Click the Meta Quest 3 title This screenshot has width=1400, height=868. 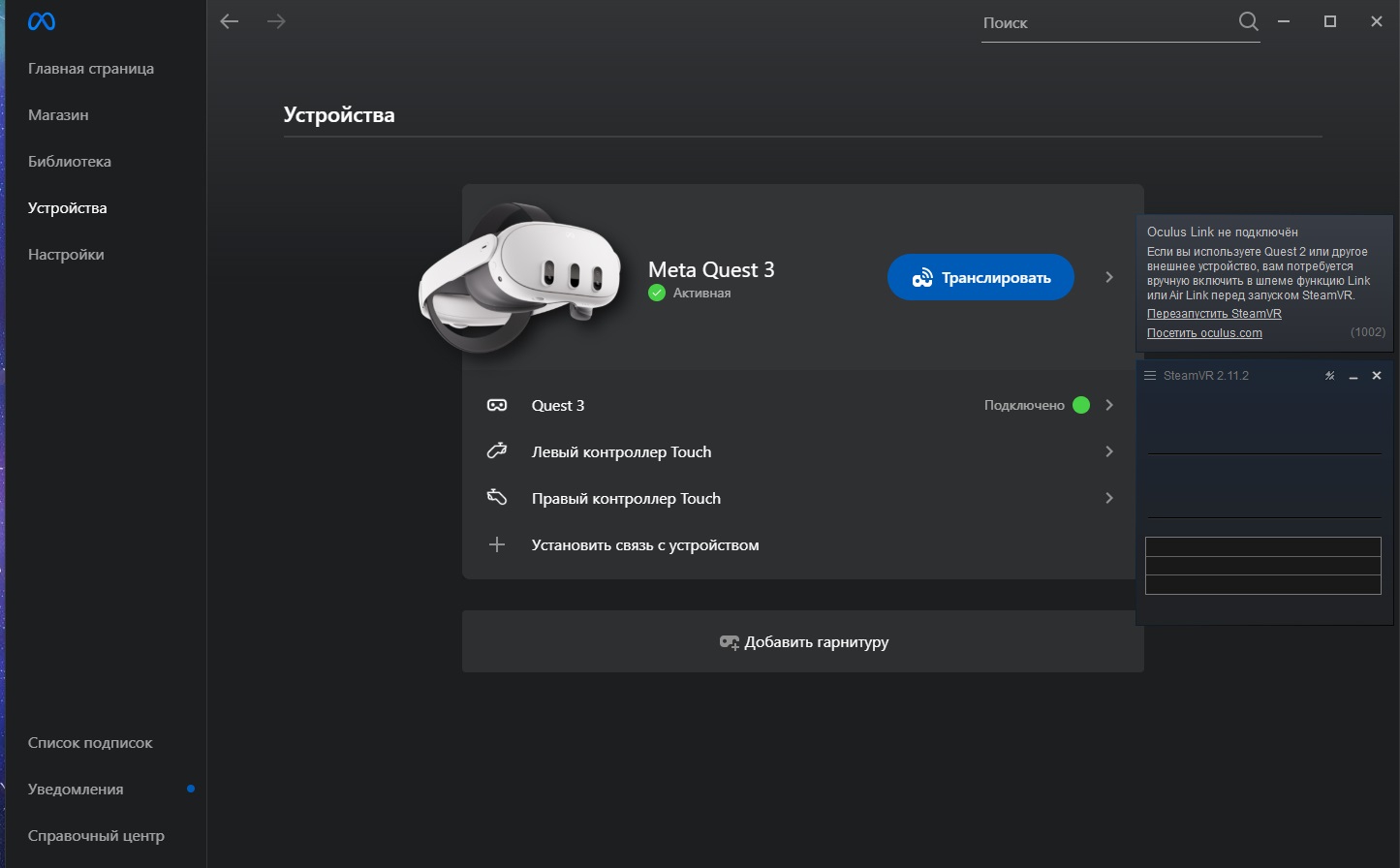pyautogui.click(x=711, y=269)
